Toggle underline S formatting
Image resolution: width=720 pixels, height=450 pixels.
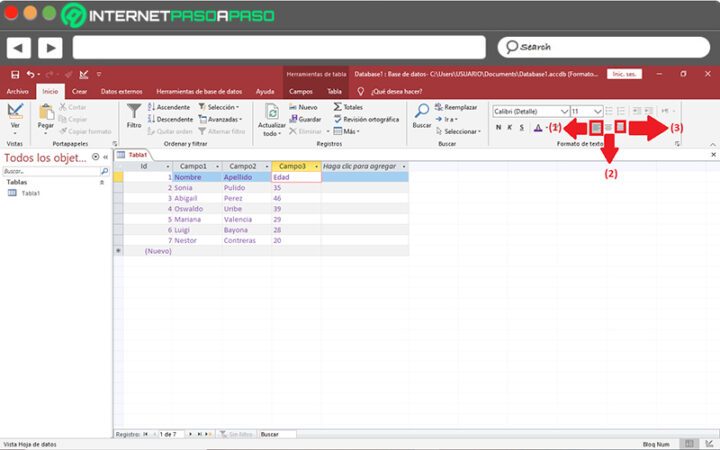[522, 128]
